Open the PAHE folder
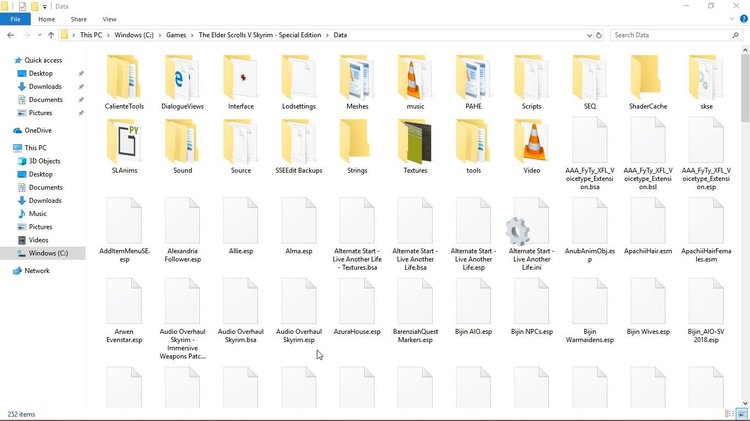This screenshot has height=421, width=750. tap(474, 82)
